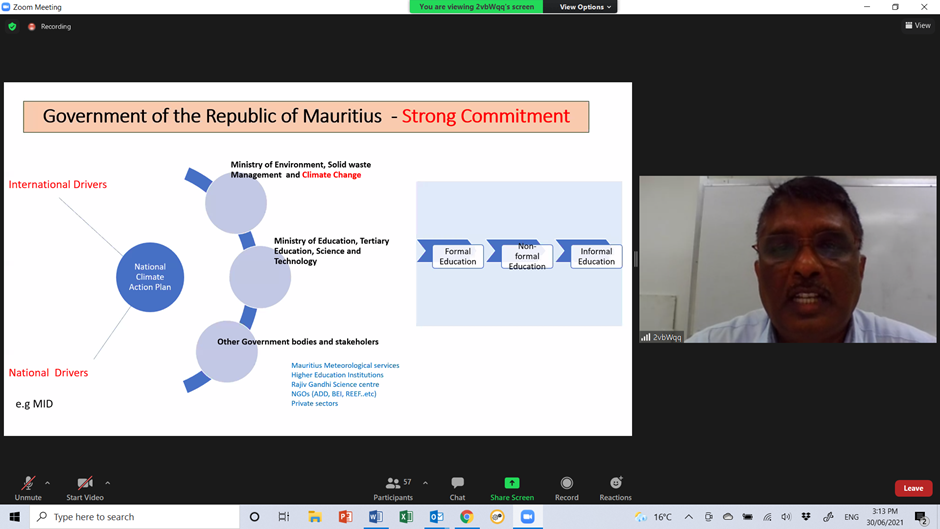Open PowerPoint from the taskbar

[x=345, y=517]
